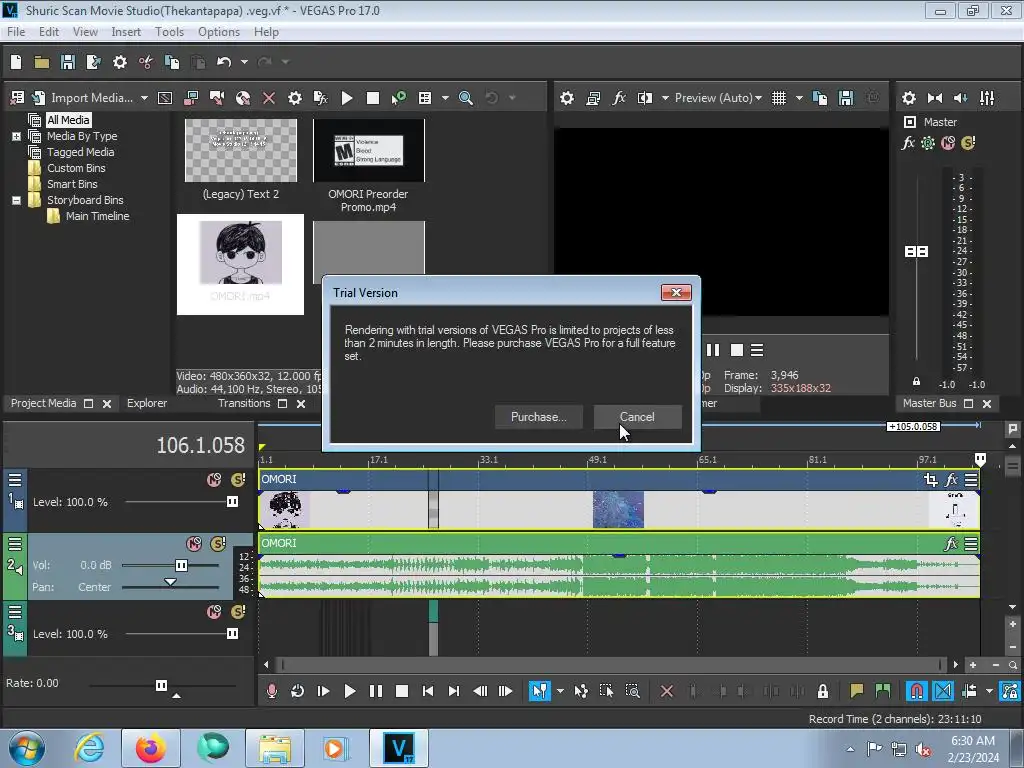
Task: Click the Search media magnifier icon
Action: 466,98
